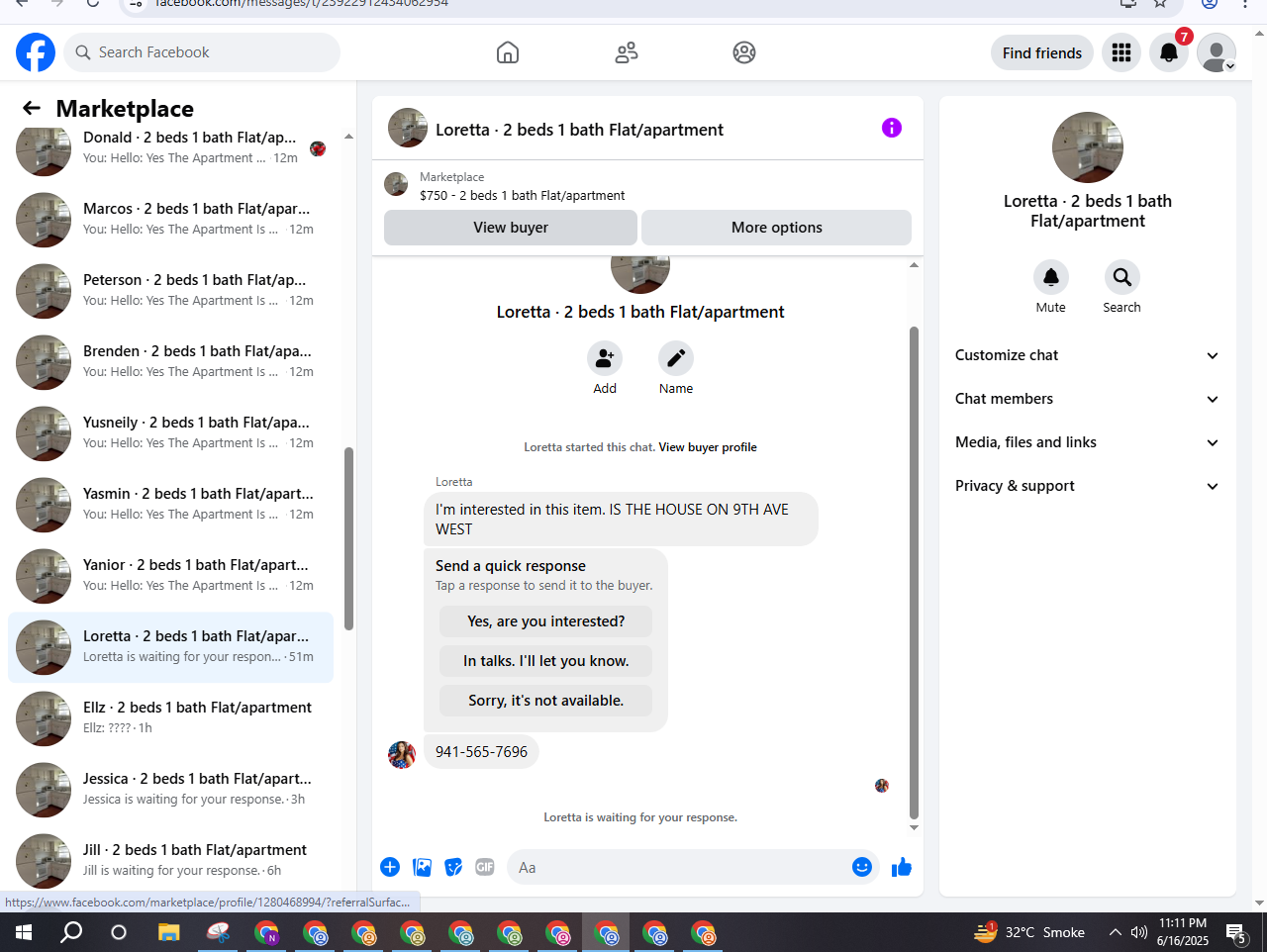Open Jessica's conversation in the list

click(x=170, y=790)
